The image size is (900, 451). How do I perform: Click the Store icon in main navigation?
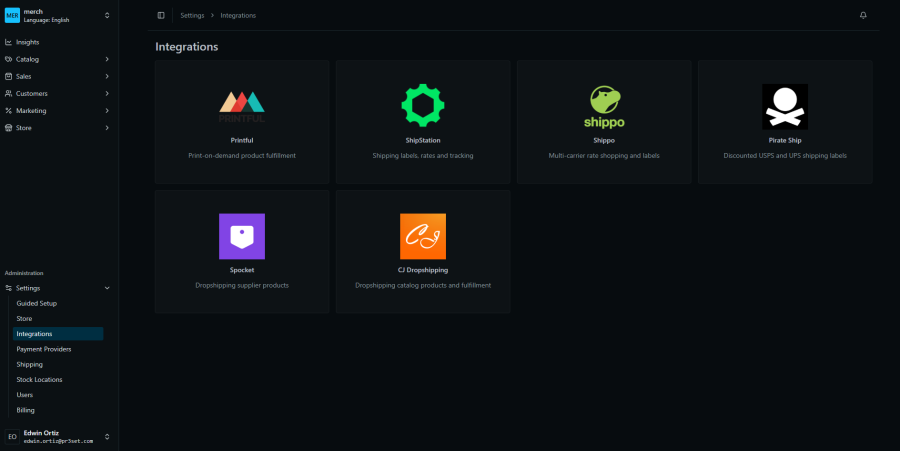coord(8,128)
